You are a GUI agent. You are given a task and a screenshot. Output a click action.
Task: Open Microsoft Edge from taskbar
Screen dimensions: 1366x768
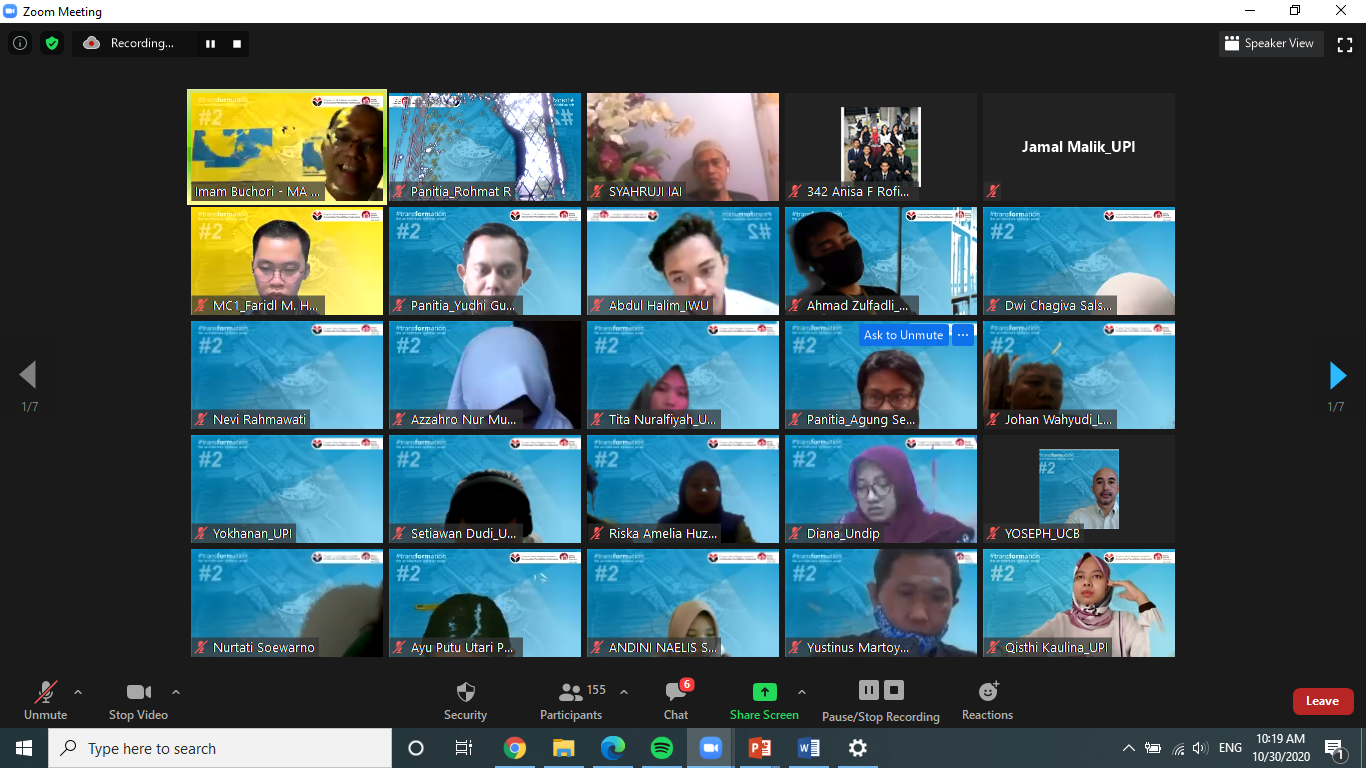[613, 748]
